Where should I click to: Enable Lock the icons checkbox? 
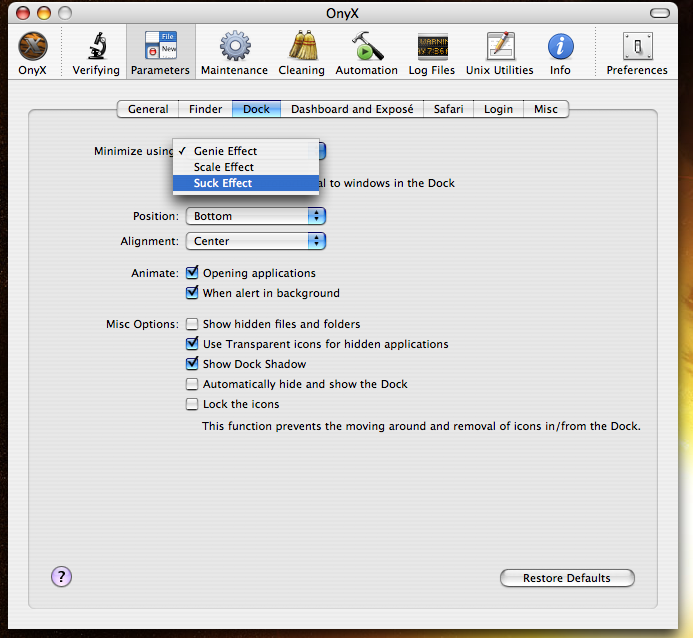pos(192,404)
